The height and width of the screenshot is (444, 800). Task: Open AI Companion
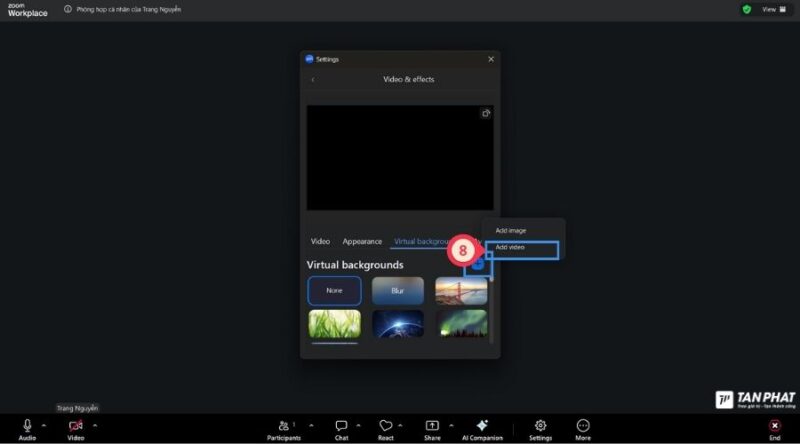click(482, 426)
